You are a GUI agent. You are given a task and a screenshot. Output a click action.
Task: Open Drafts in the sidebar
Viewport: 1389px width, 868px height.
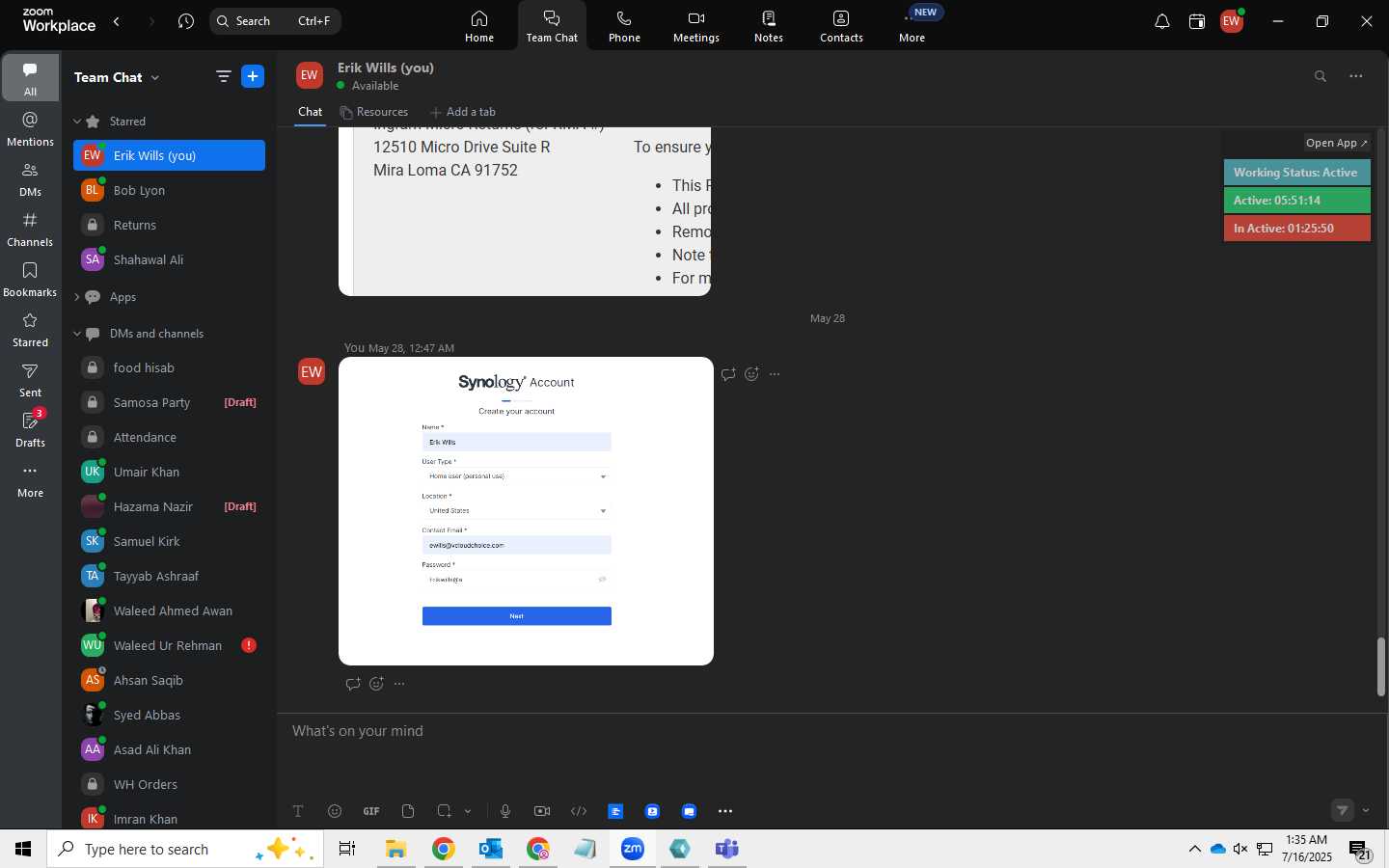coord(30,430)
